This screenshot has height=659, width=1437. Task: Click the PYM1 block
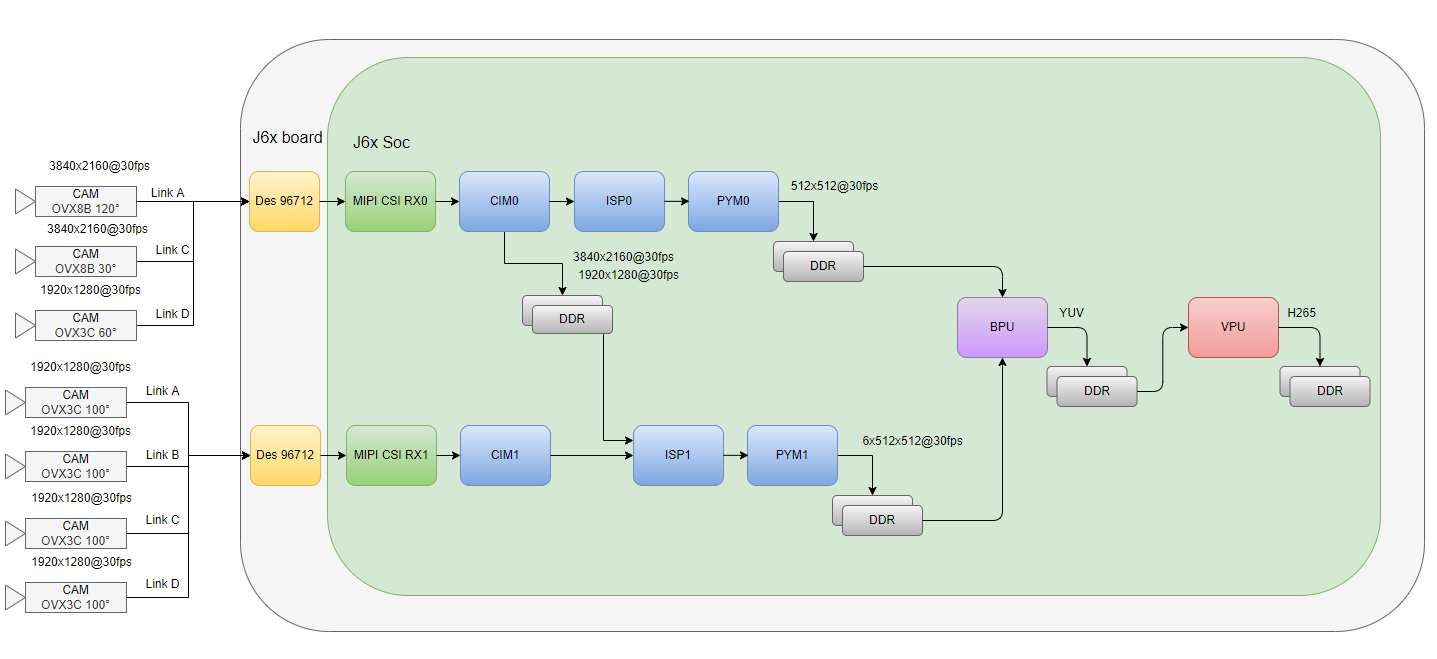pos(792,455)
